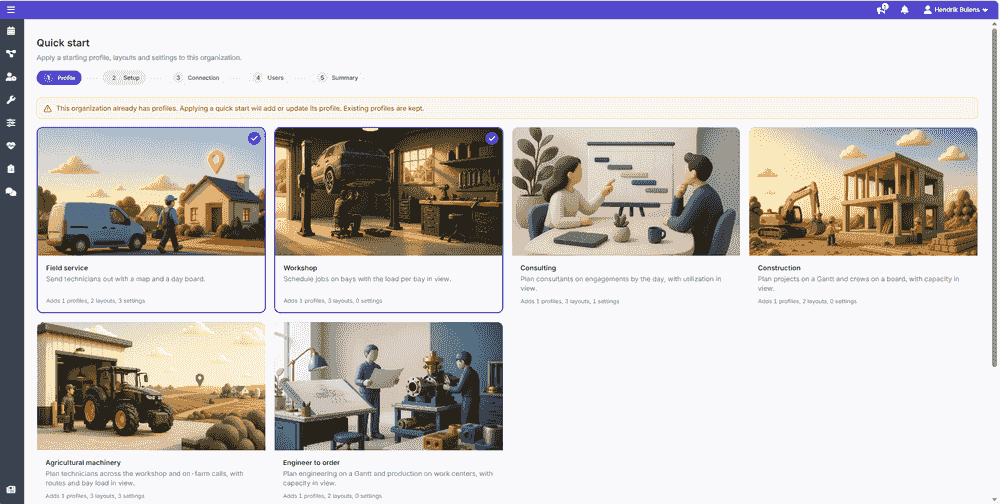Select the Construction profile image

[x=863, y=191]
